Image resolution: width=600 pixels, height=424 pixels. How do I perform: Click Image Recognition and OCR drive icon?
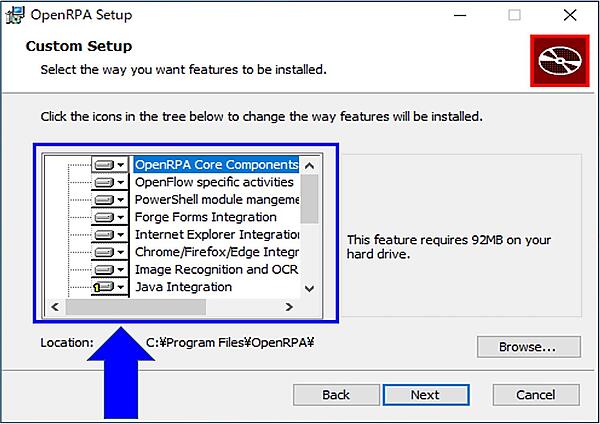click(110, 270)
